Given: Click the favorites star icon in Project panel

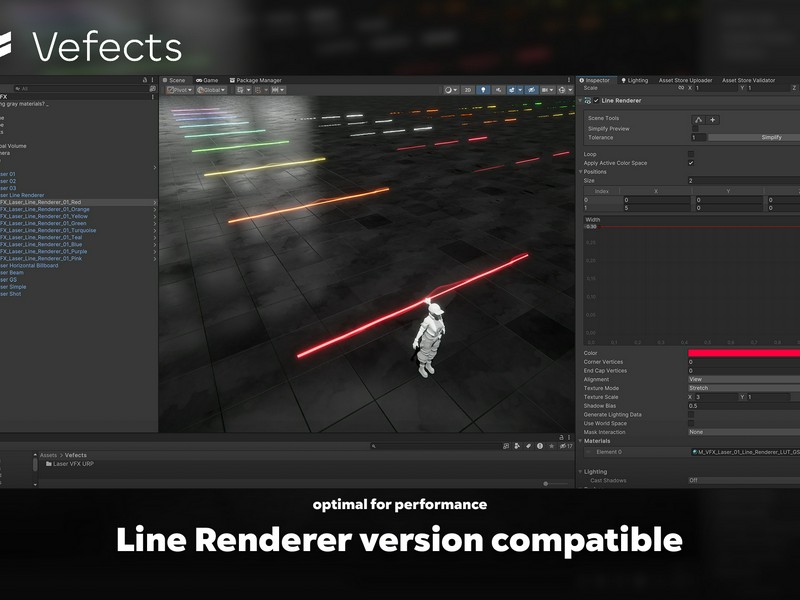Looking at the screenshot, I should coord(552,446).
